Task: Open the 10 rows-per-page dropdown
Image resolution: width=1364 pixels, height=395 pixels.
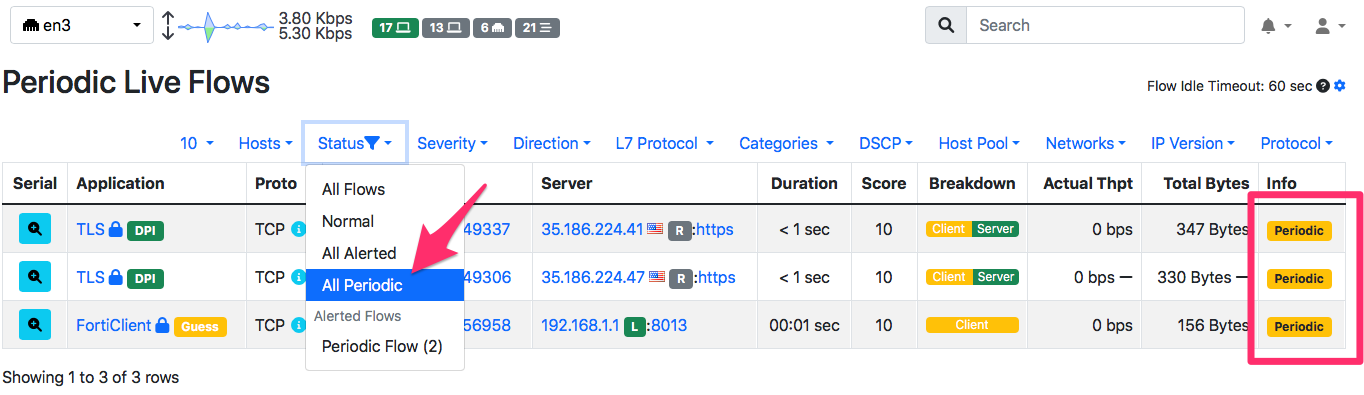Action: (x=197, y=143)
